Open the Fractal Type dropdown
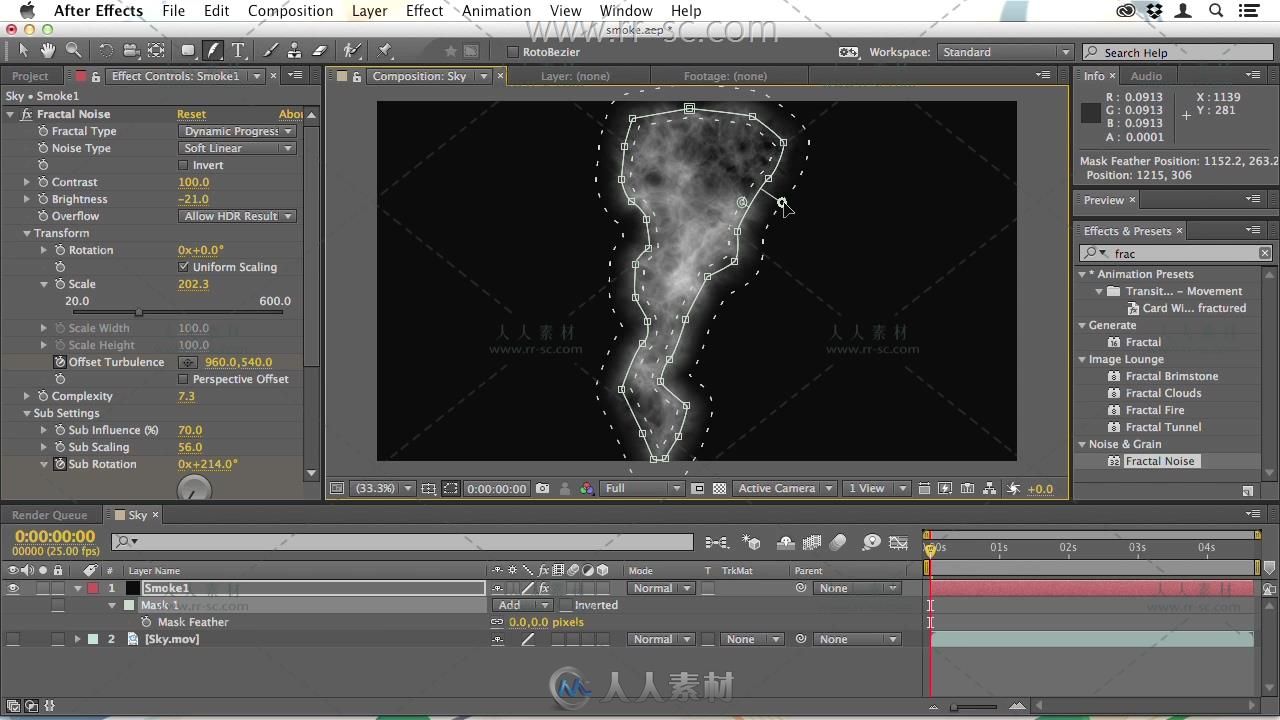The width and height of the screenshot is (1280, 720). point(237,131)
